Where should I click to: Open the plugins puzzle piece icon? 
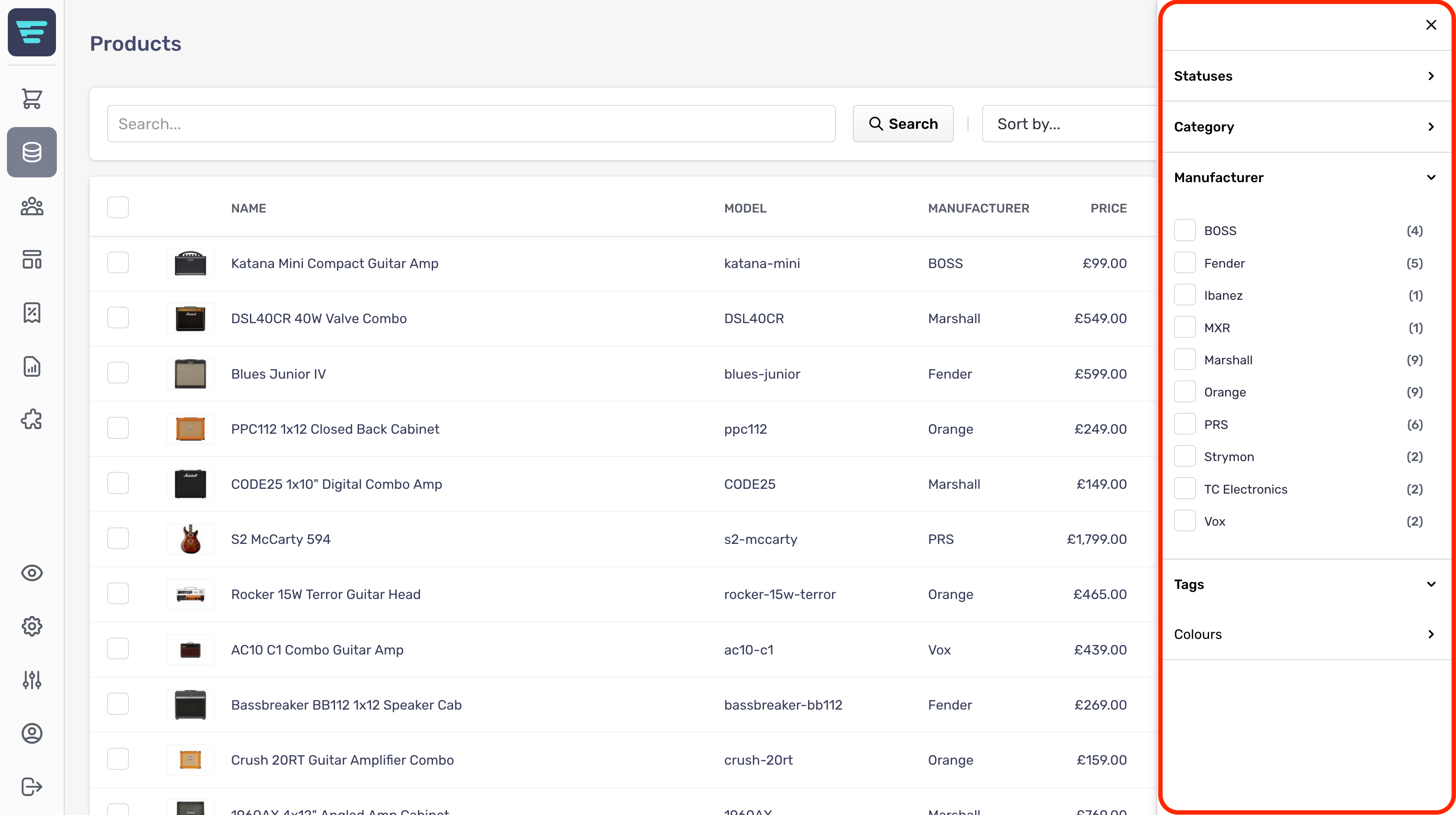(x=32, y=419)
